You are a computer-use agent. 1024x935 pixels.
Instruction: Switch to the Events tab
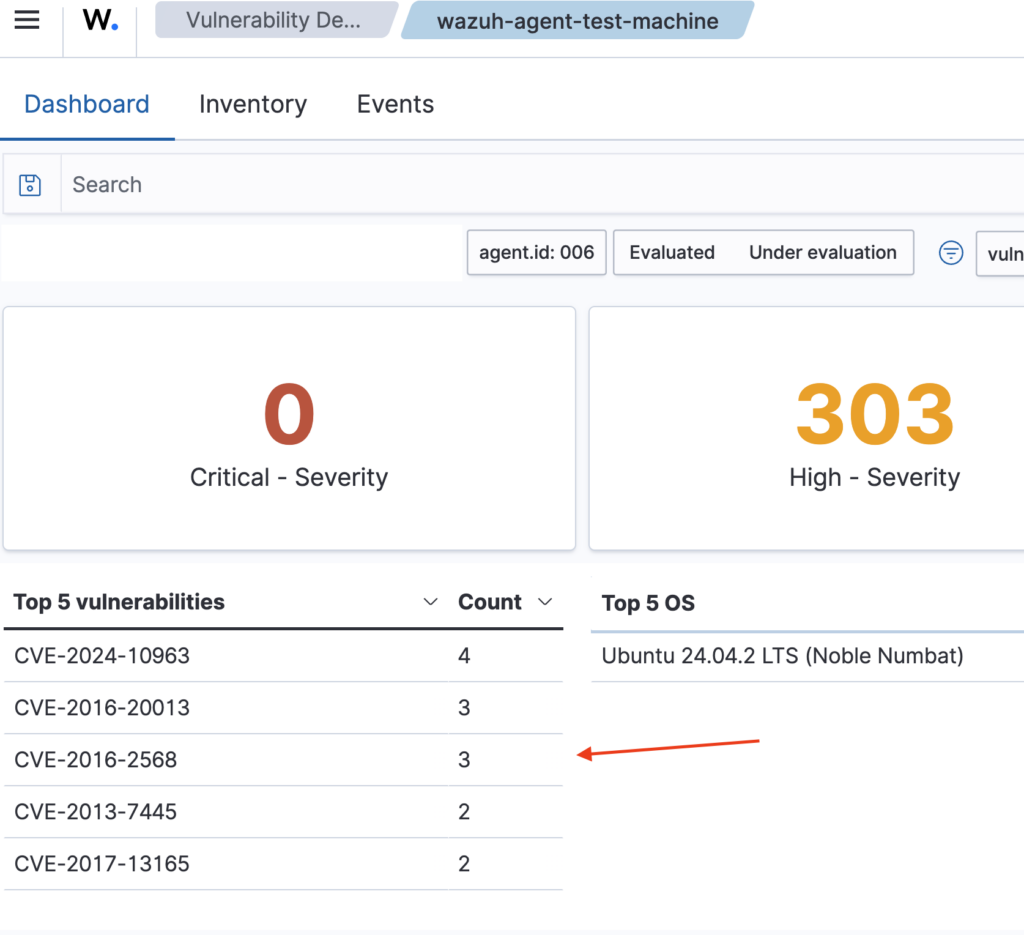395,104
